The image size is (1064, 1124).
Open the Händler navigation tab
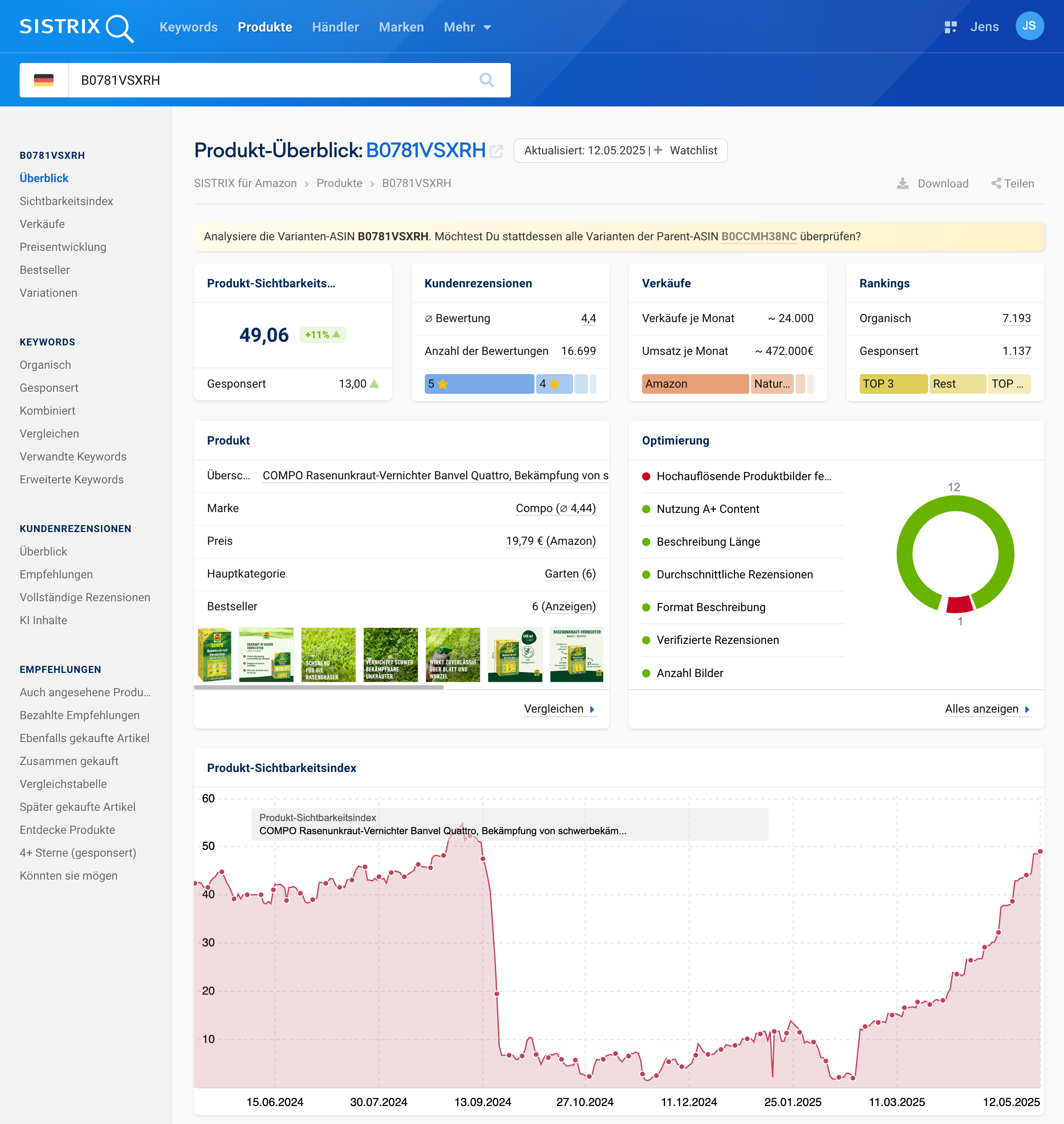click(x=335, y=27)
